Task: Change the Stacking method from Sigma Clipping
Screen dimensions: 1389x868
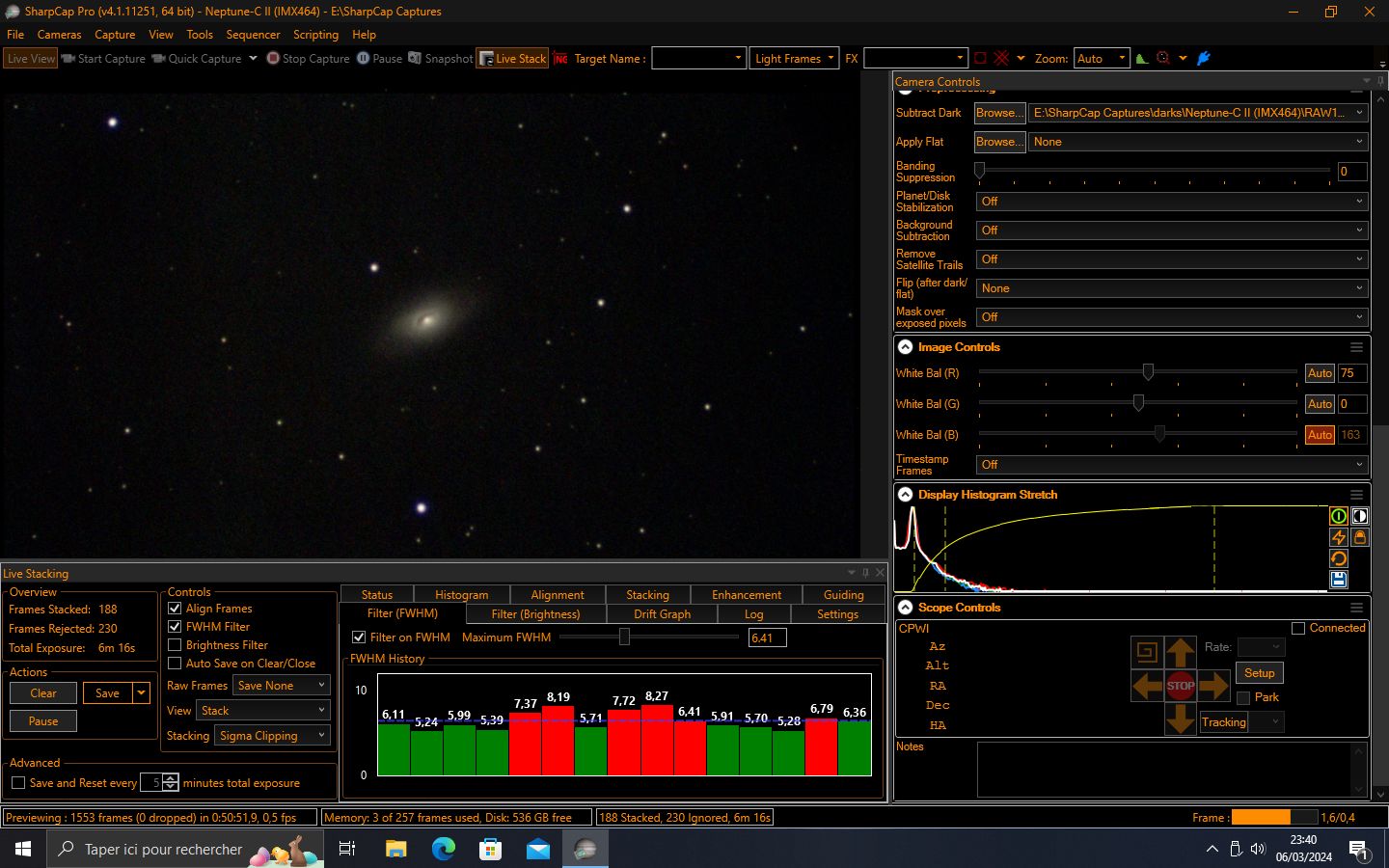Action: coord(271,735)
